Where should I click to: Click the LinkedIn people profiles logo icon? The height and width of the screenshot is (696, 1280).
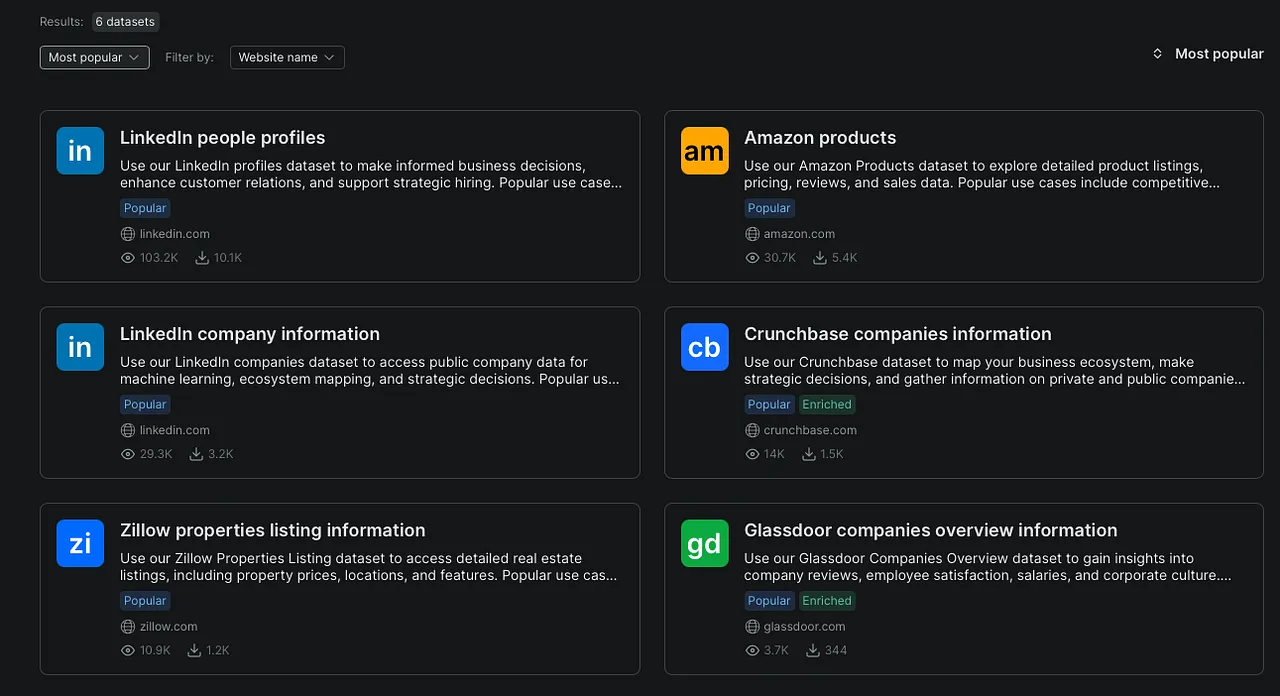(80, 151)
